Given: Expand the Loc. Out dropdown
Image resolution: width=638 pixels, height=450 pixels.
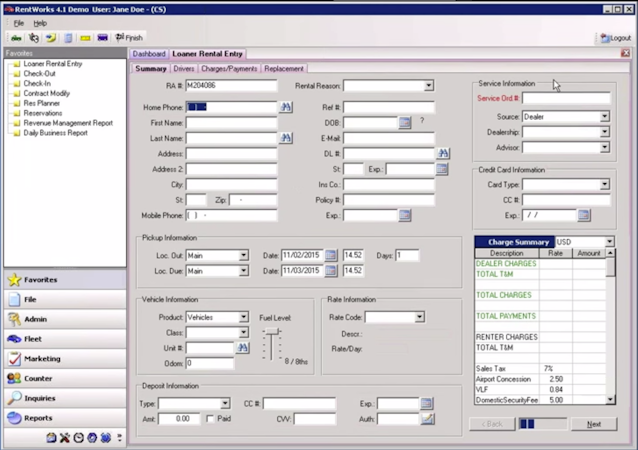Looking at the screenshot, I should click(x=243, y=255).
